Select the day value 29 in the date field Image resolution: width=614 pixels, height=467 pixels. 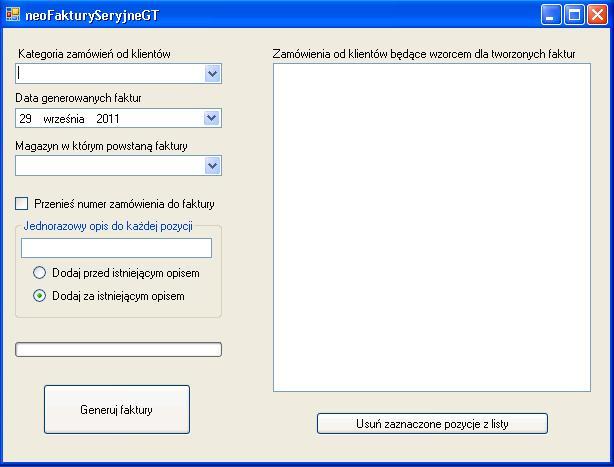point(25,119)
